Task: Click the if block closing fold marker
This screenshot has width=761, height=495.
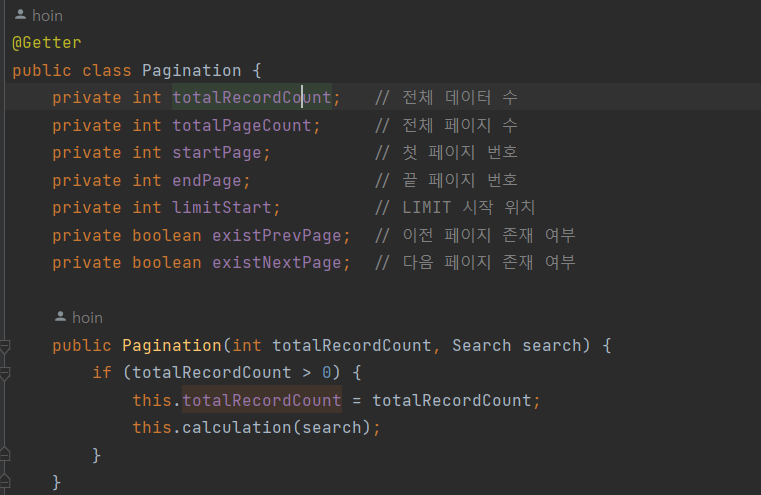Action: coord(5,454)
